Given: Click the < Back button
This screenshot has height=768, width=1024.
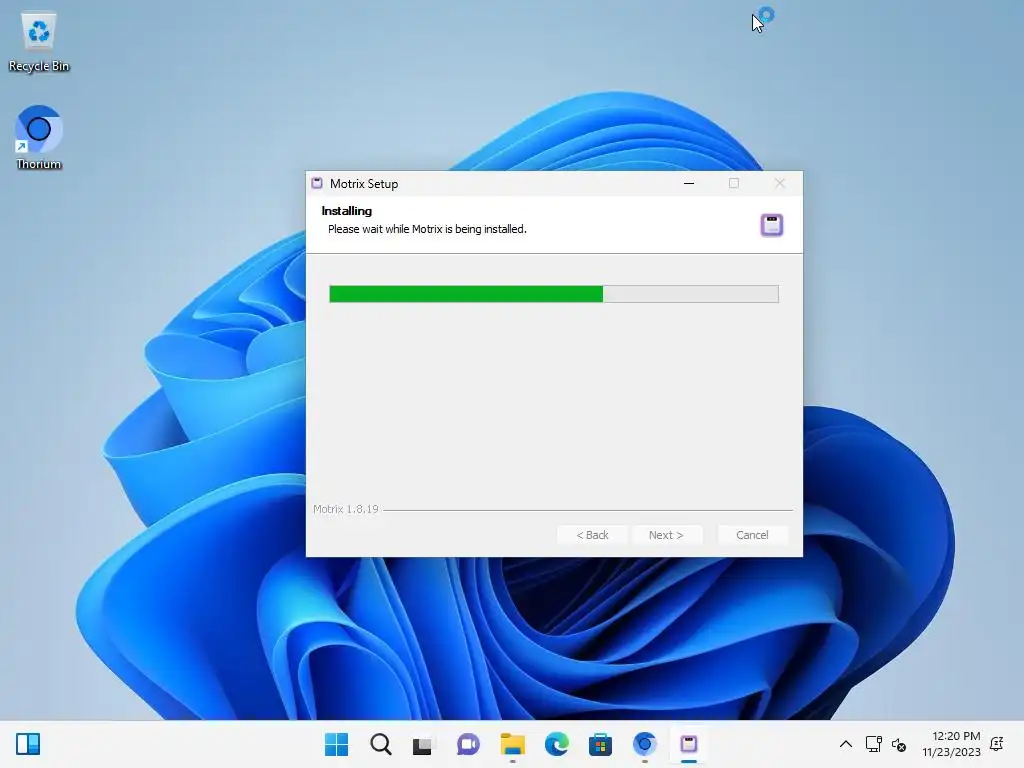Looking at the screenshot, I should pos(592,535).
